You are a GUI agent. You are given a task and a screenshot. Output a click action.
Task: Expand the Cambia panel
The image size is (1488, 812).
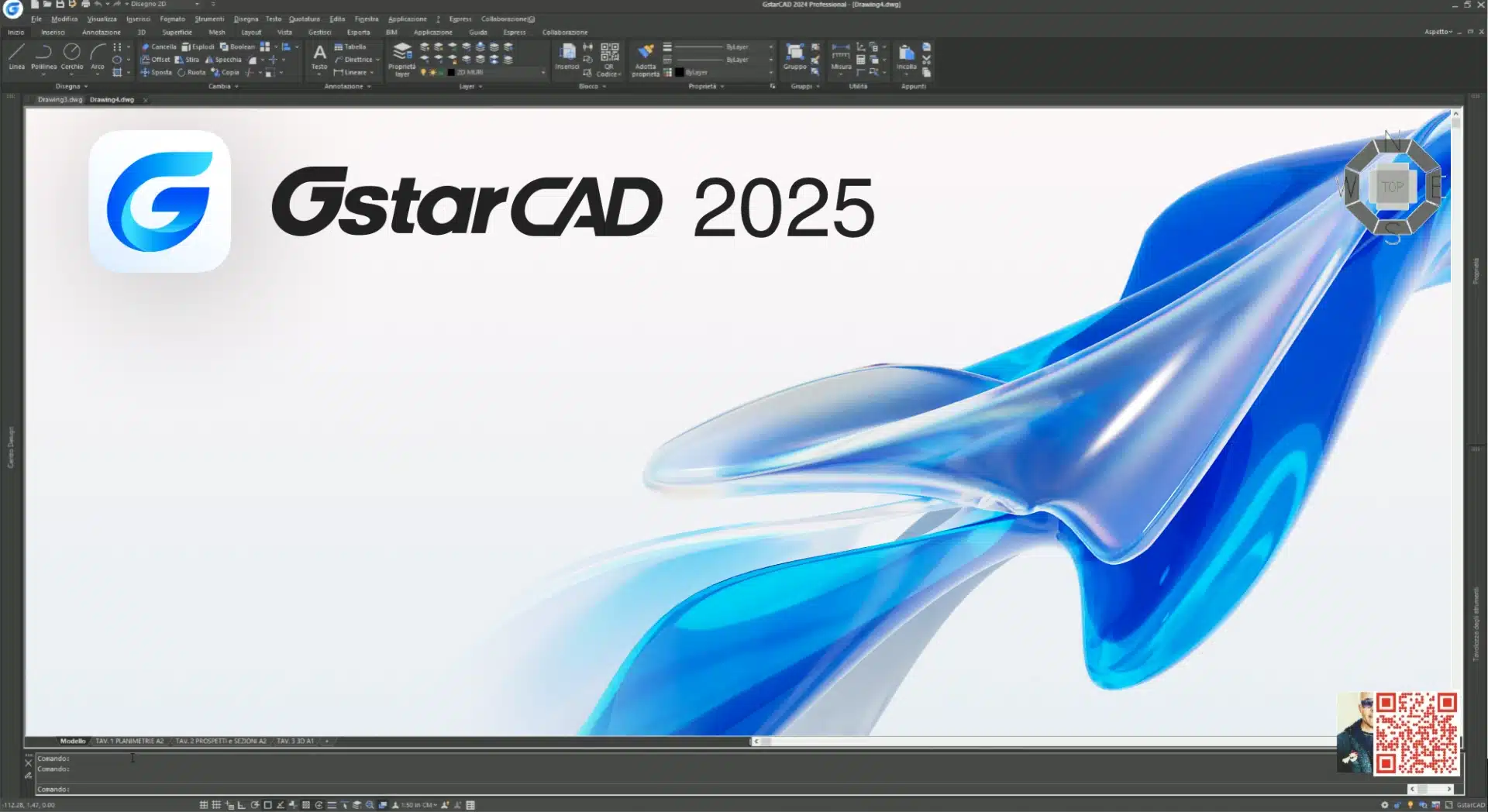click(x=223, y=86)
